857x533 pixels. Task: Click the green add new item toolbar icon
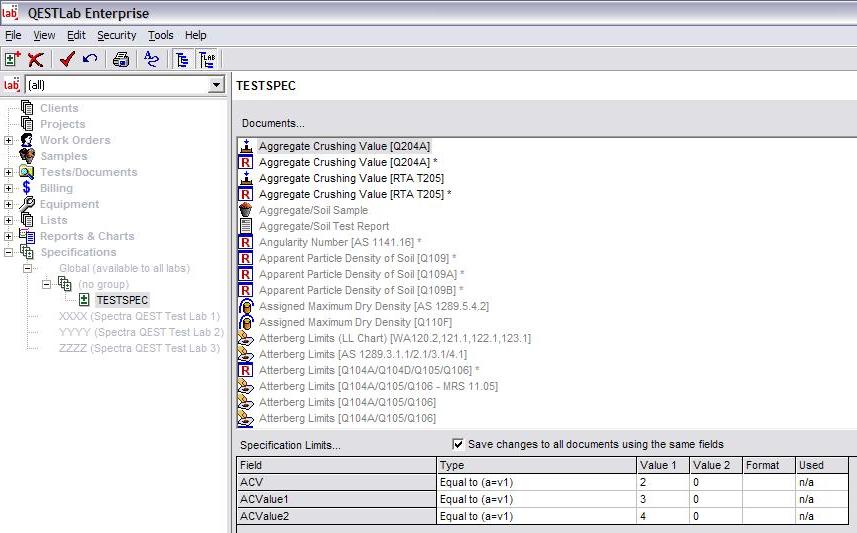[x=13, y=59]
